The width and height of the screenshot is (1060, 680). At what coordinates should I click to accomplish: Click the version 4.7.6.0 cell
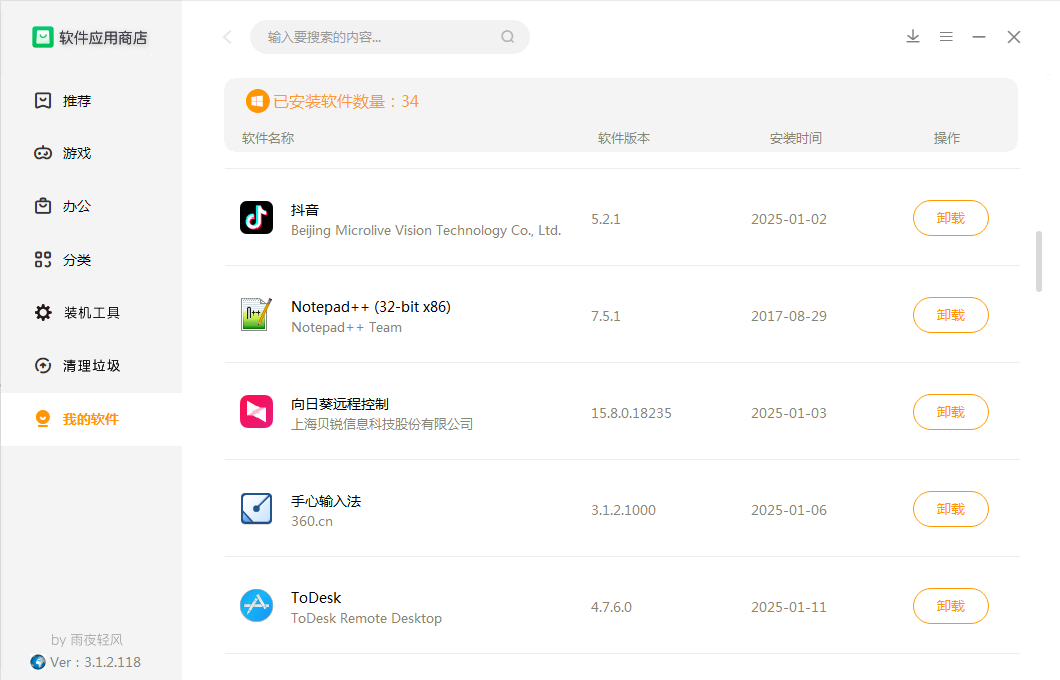click(x=611, y=607)
